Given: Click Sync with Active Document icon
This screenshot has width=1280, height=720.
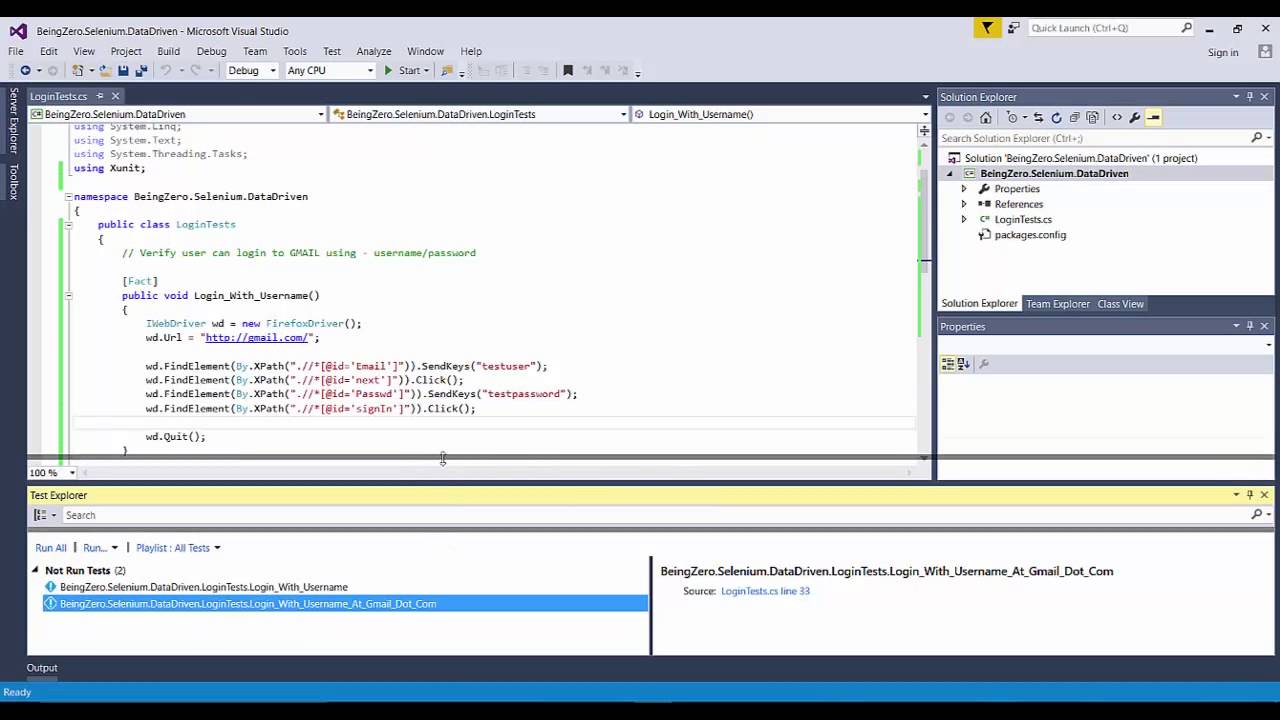Looking at the screenshot, I should point(1038,118).
